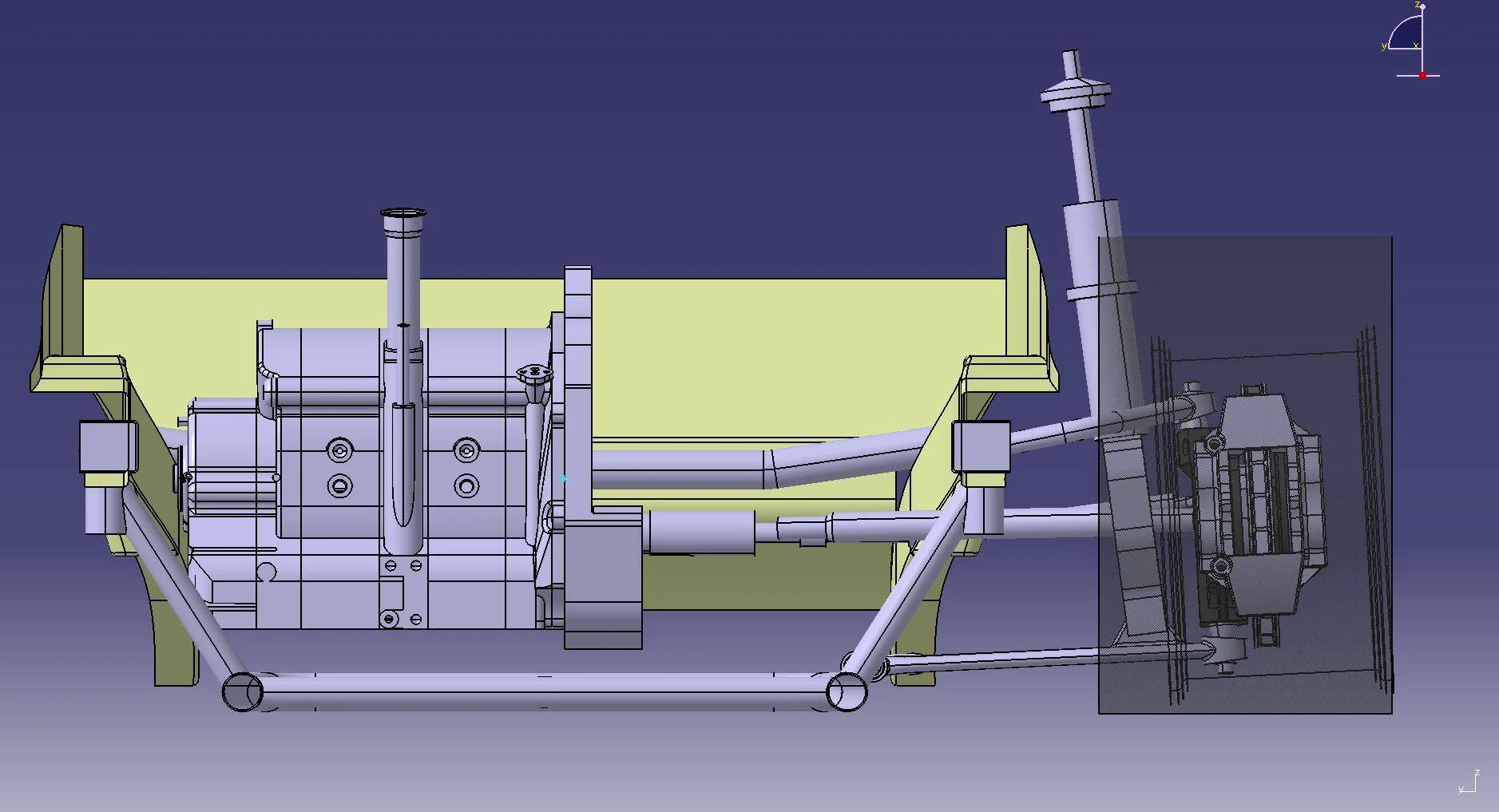Viewport: 1499px width, 812px height.
Task: Select the right lower frame tube joint
Action: (847, 691)
